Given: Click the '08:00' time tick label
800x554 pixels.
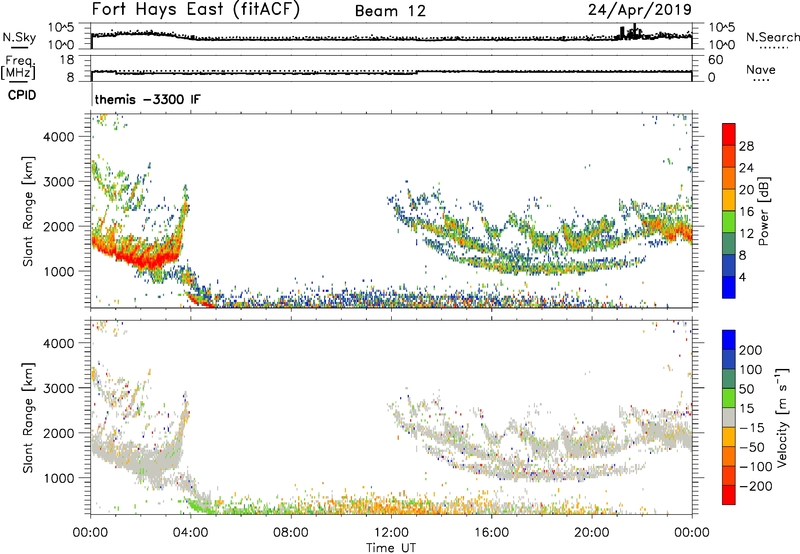Looking at the screenshot, I should 291,533.
